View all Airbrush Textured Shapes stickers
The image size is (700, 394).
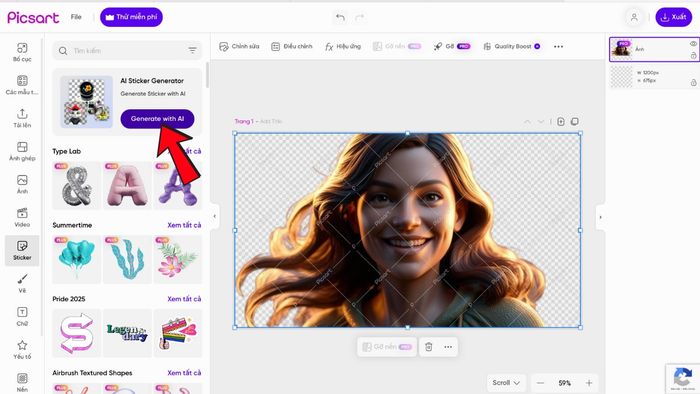click(x=184, y=373)
